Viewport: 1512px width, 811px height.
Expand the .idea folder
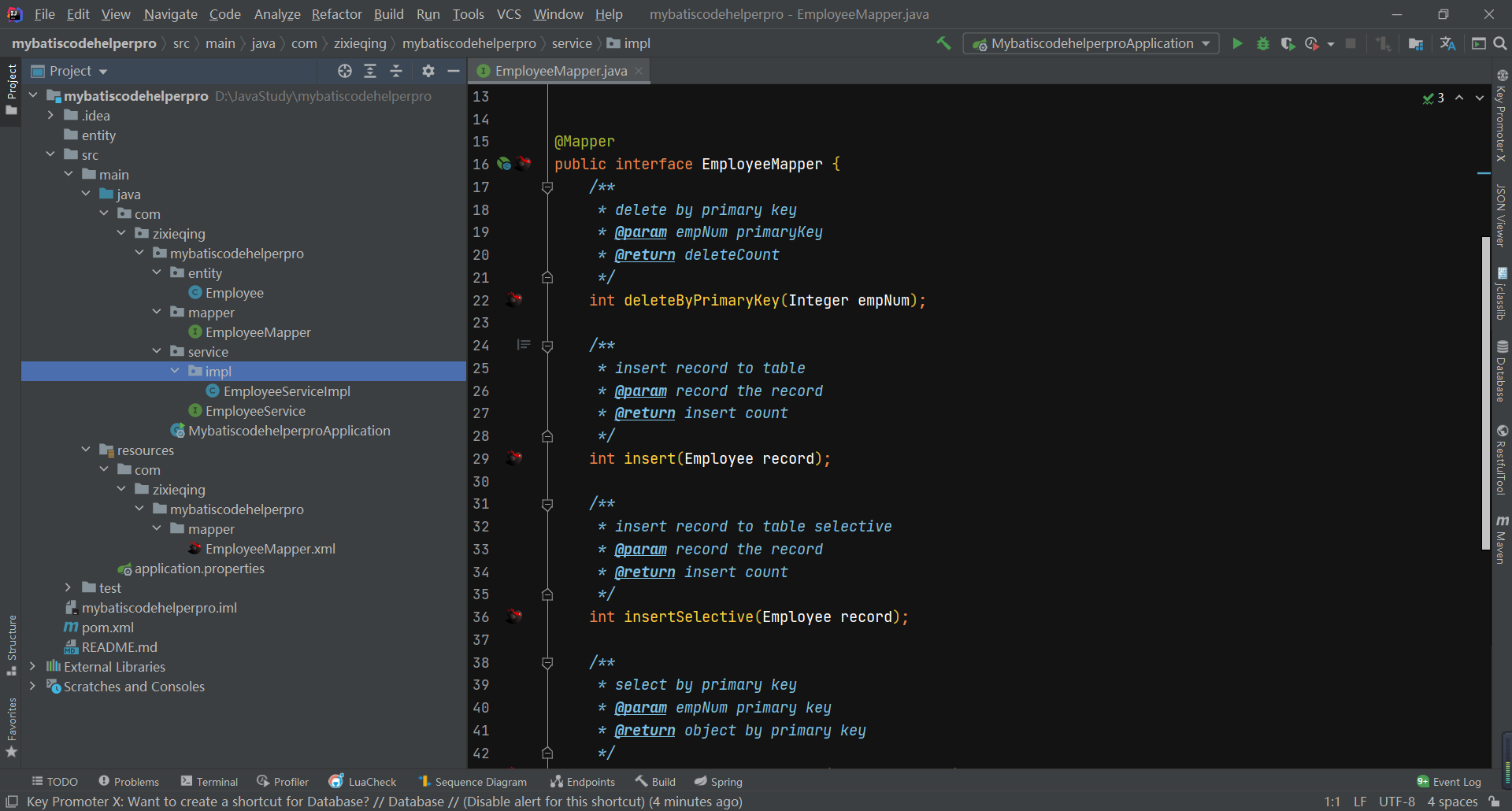[50, 115]
